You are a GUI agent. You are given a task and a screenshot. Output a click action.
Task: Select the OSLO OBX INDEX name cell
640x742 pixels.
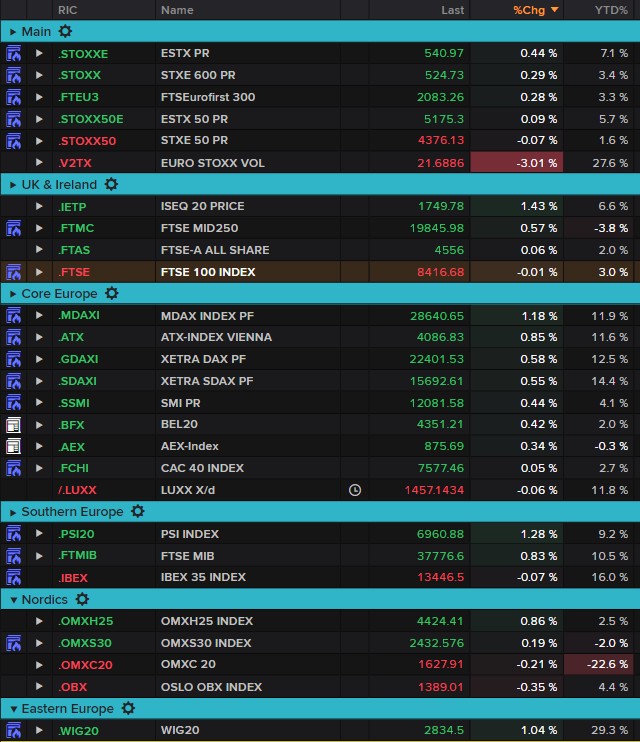[248, 687]
